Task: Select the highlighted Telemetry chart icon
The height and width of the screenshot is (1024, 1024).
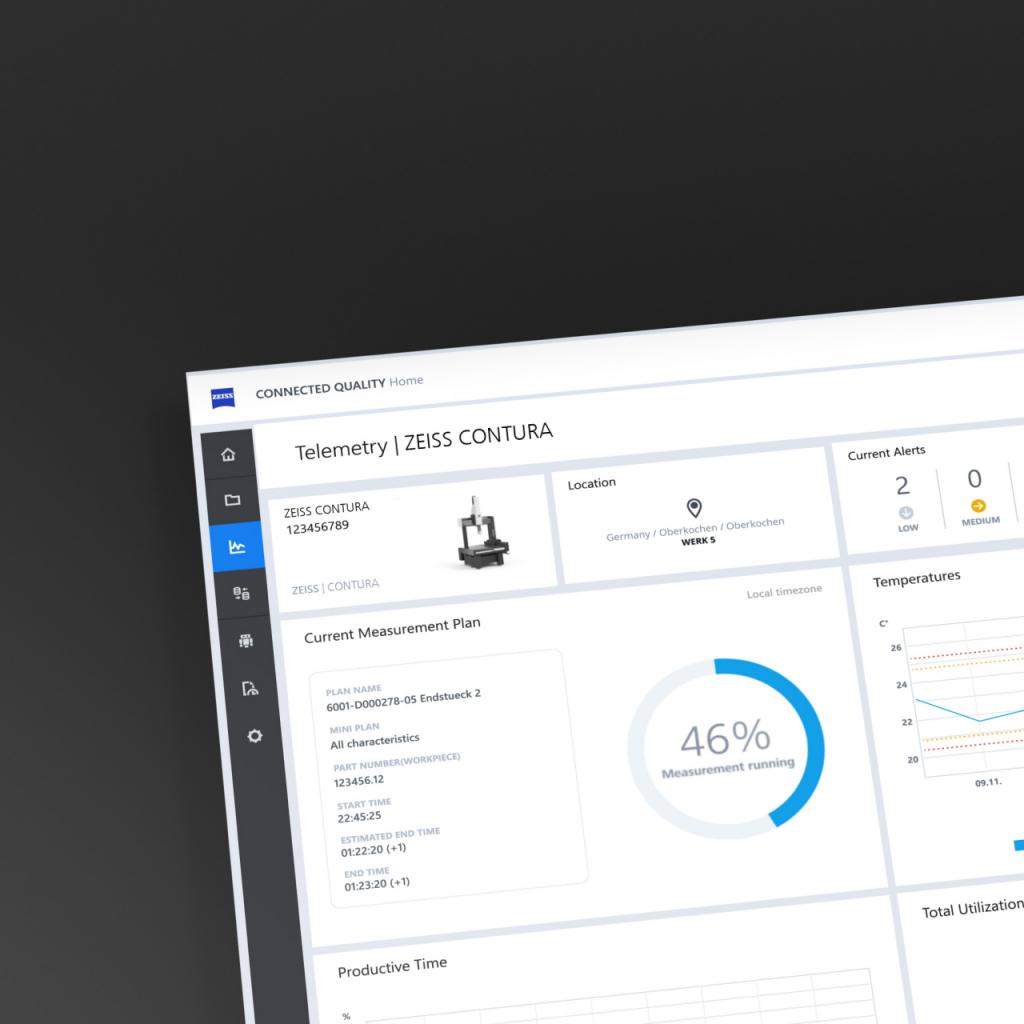Action: 236,546
